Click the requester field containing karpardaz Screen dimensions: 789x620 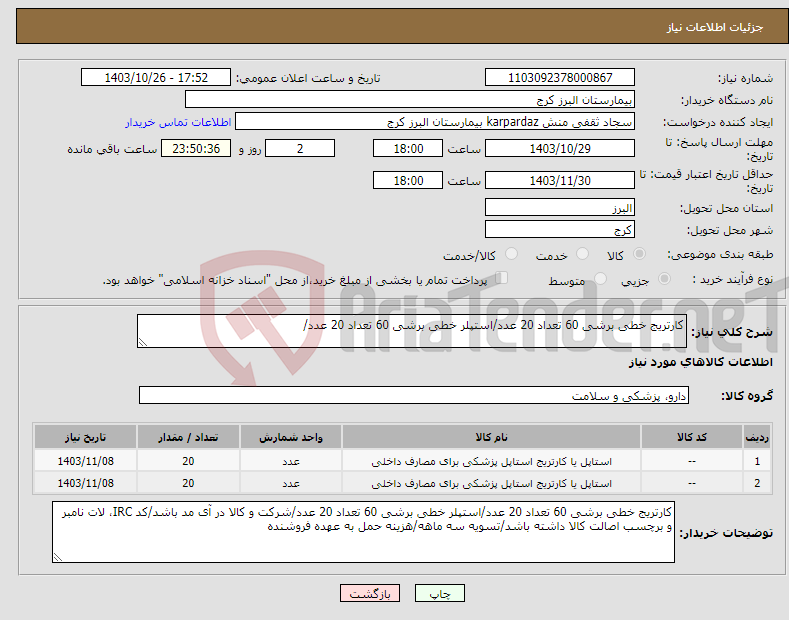[x=435, y=122]
